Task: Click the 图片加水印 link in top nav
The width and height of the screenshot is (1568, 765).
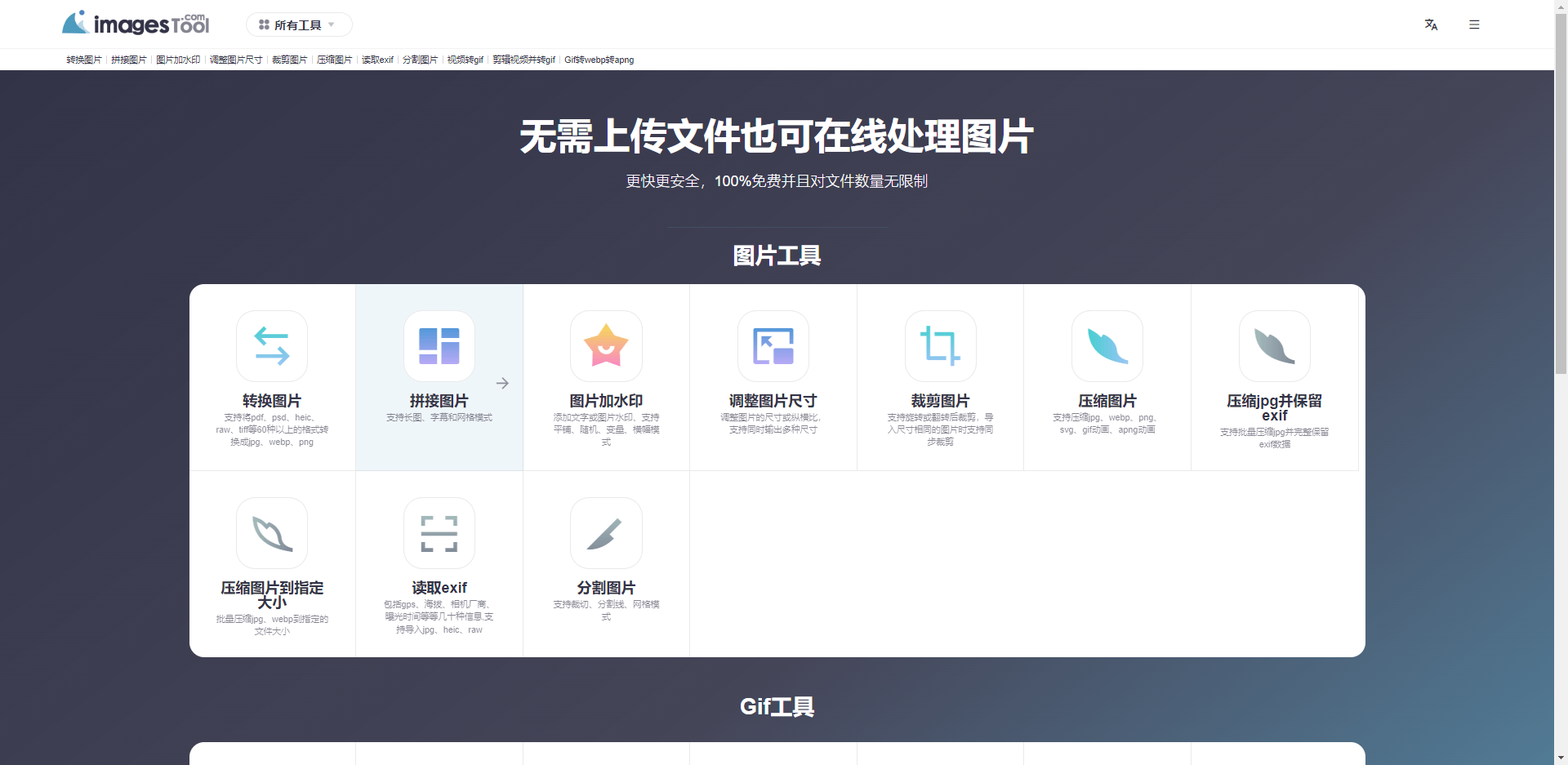Action: (x=178, y=60)
